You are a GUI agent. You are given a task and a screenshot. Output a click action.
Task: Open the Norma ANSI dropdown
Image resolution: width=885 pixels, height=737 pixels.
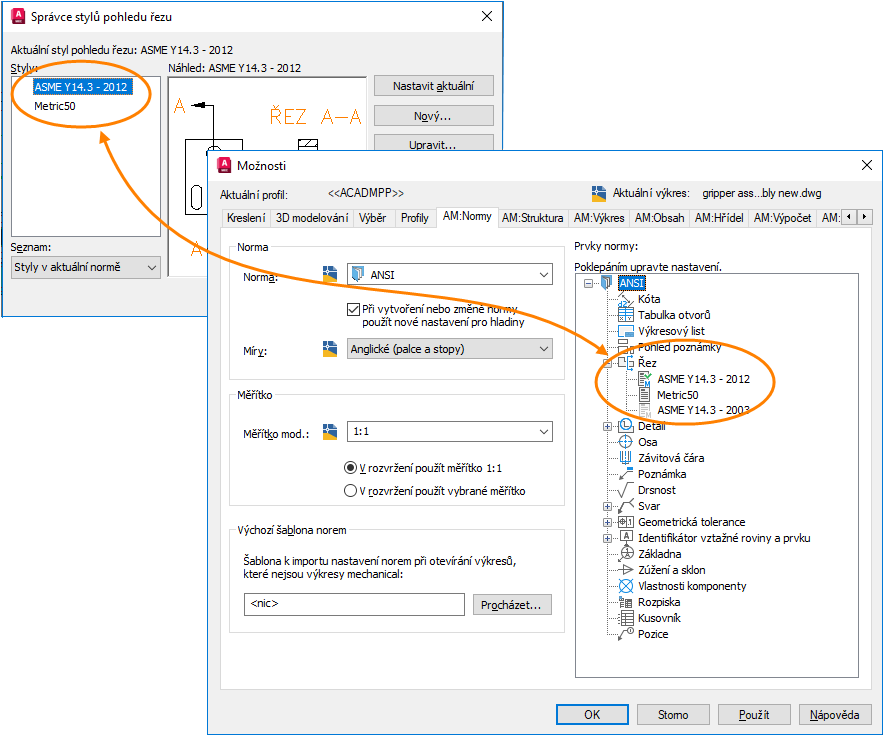449,274
